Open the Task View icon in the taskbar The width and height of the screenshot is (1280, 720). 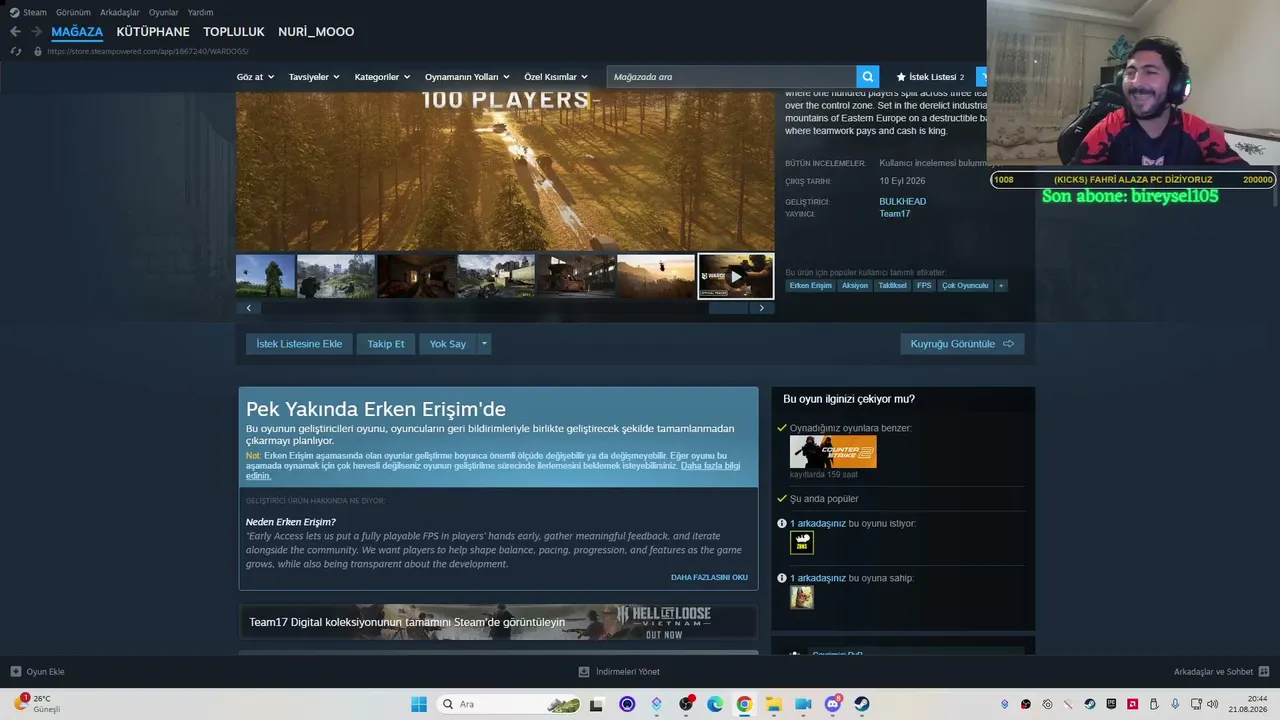pos(597,704)
